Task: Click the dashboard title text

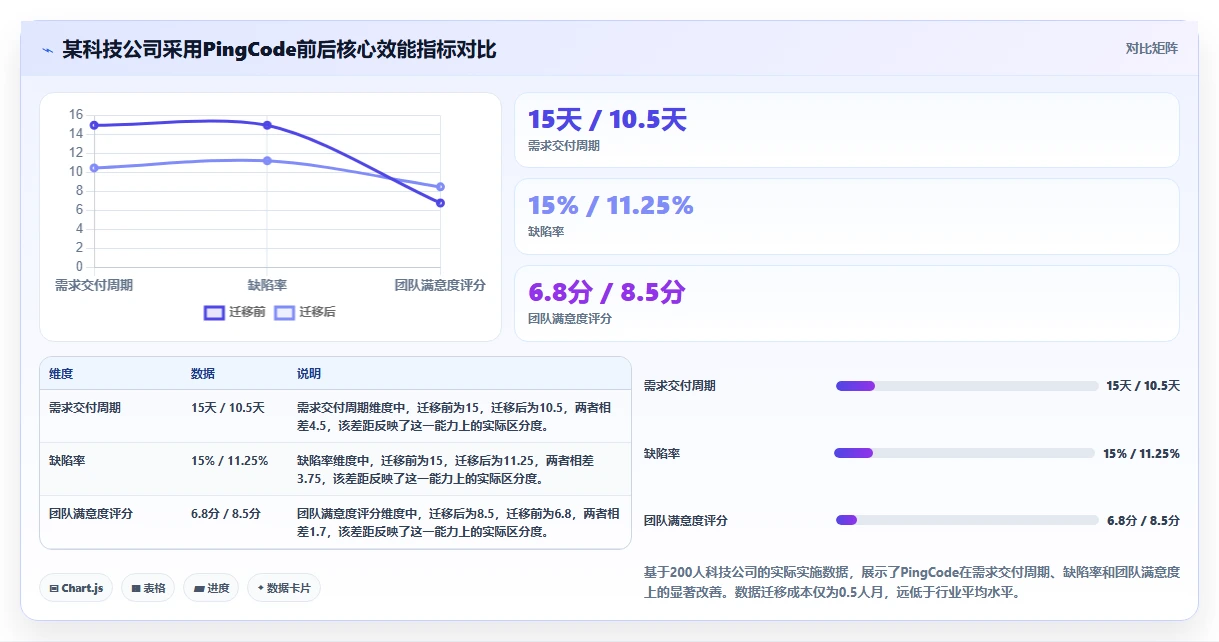Action: click(x=279, y=49)
